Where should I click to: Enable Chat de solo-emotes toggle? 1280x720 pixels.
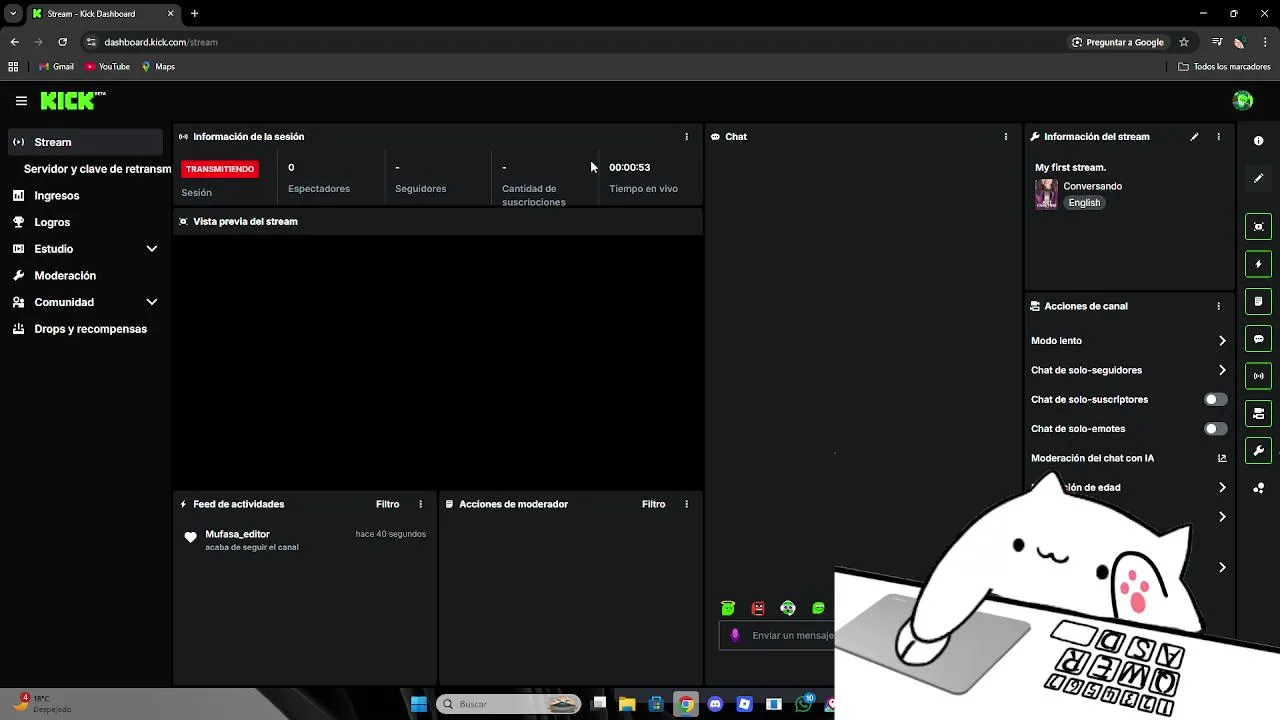pos(1215,429)
